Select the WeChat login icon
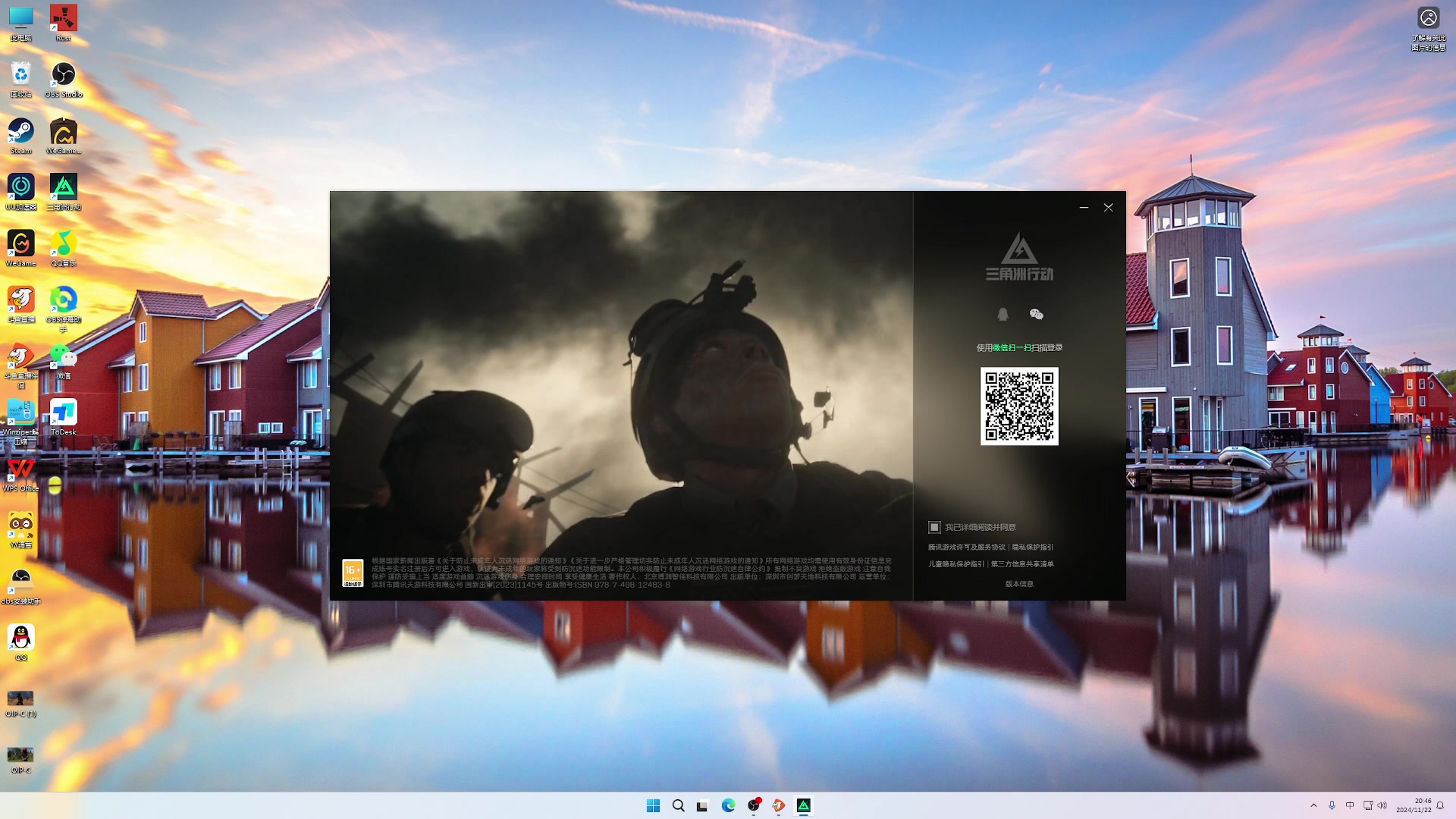Viewport: 1456px width, 819px height. tap(1037, 314)
